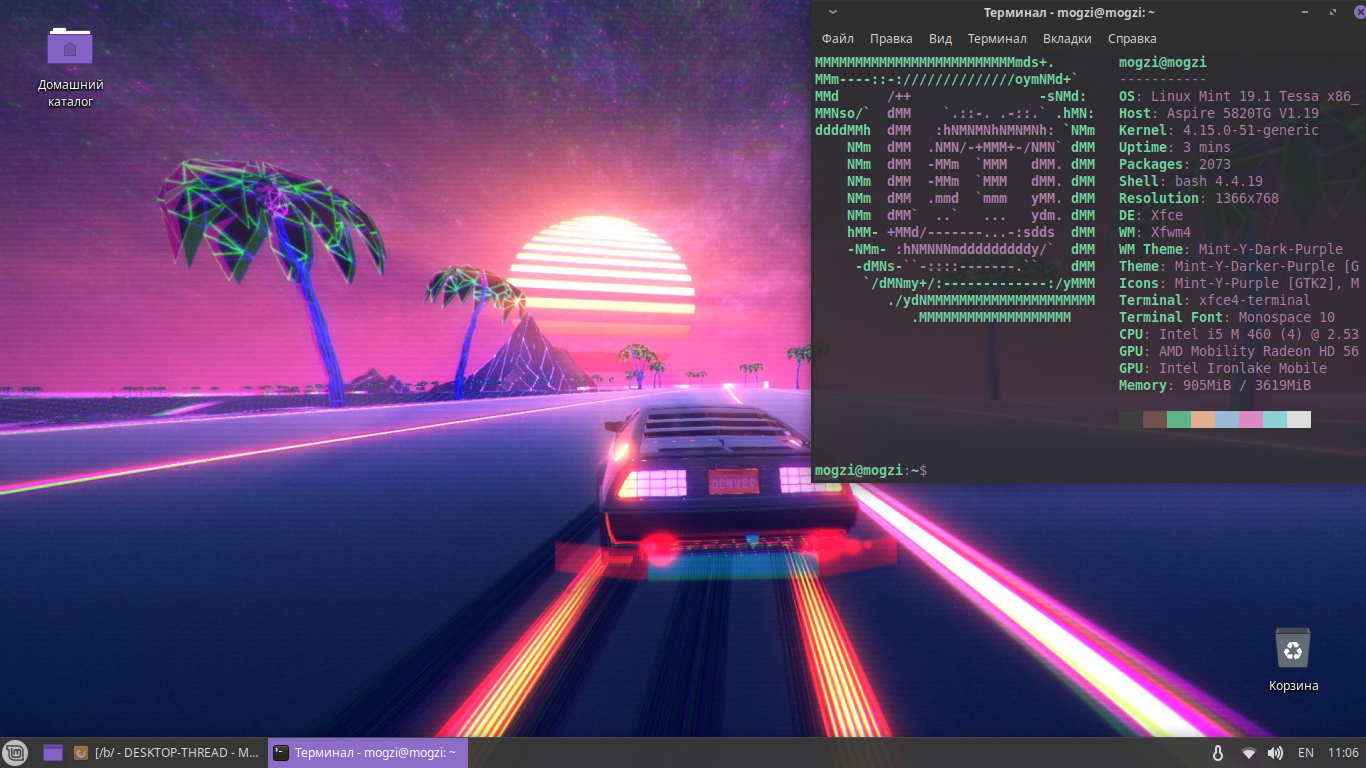Switch keyboard layout via EN indicator

click(1306, 753)
